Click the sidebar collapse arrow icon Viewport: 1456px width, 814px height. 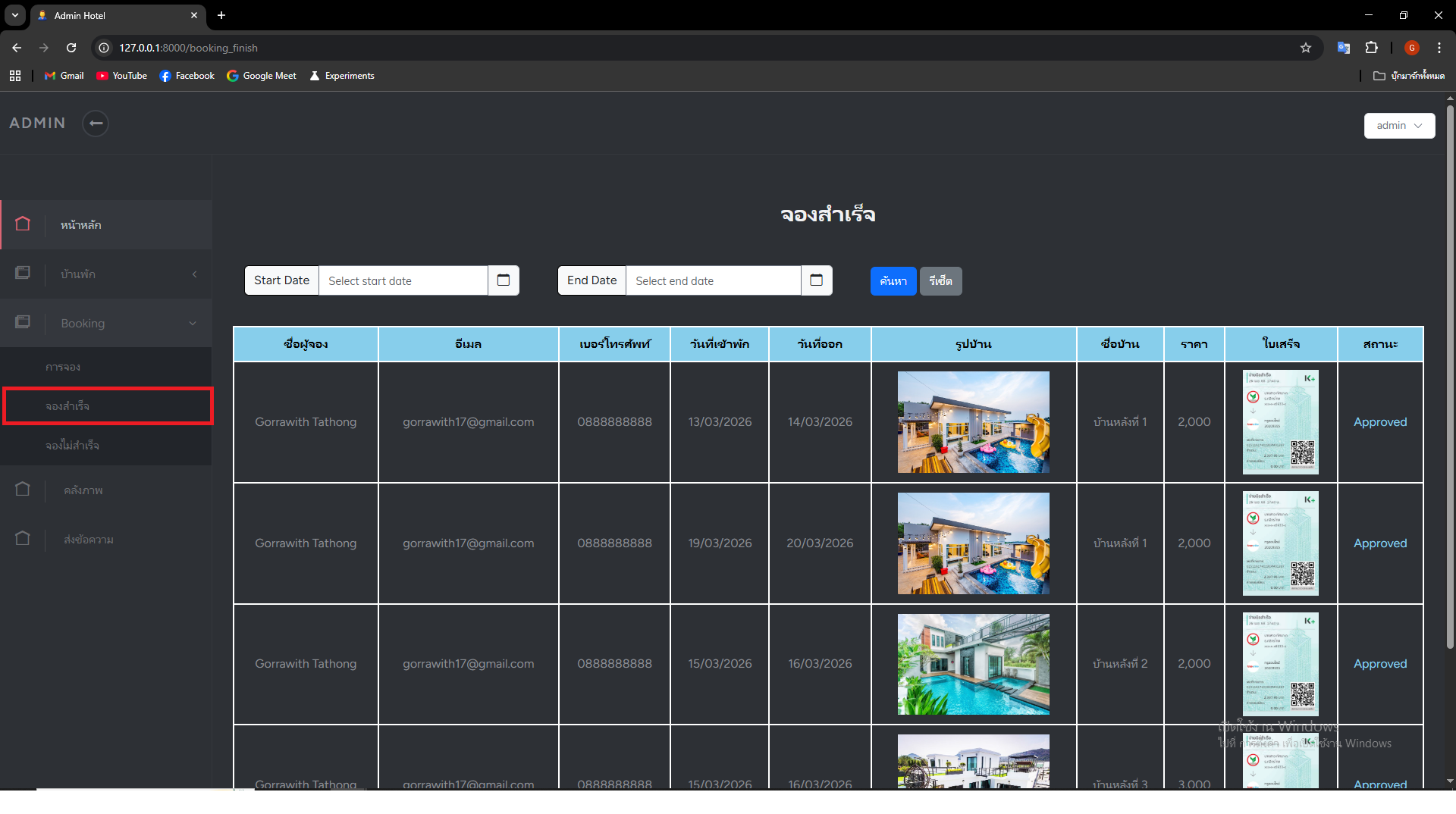click(96, 124)
